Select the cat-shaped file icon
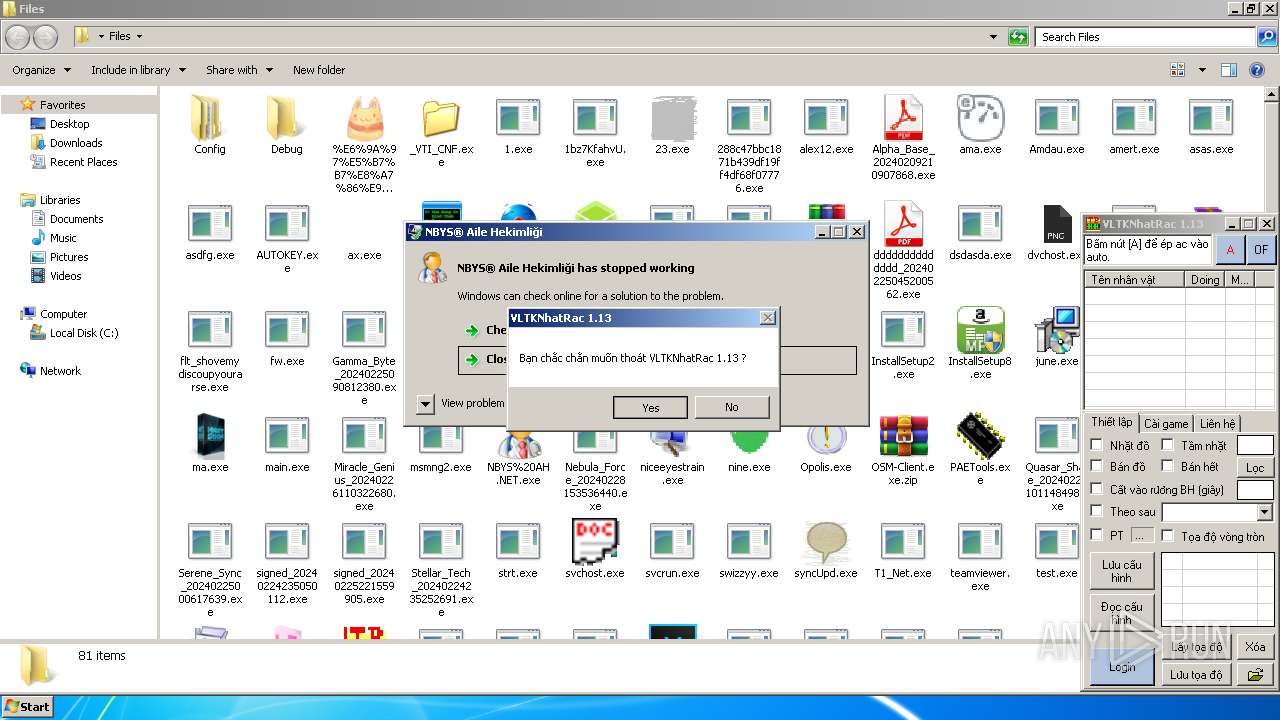Screen dimensions: 1280x720 coord(364,119)
